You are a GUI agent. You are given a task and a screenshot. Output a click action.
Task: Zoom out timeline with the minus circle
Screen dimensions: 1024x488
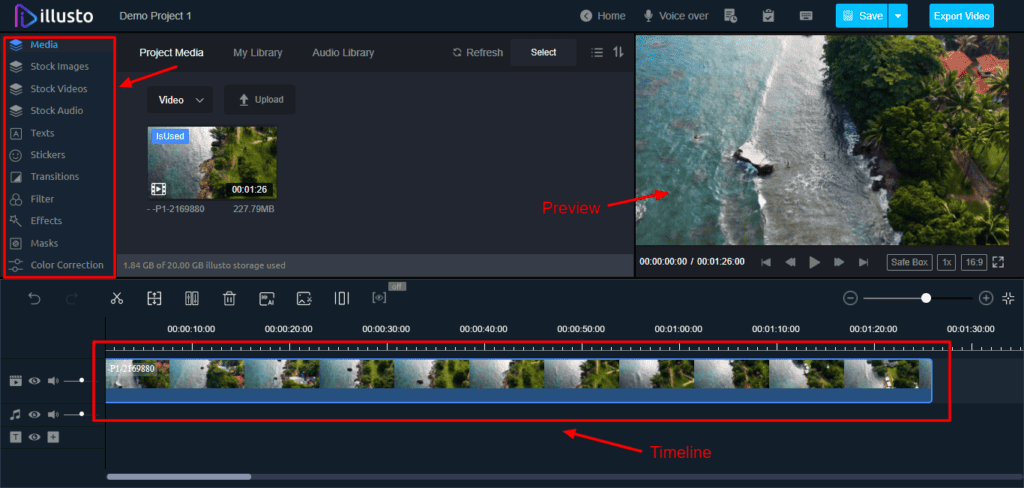[x=850, y=299]
